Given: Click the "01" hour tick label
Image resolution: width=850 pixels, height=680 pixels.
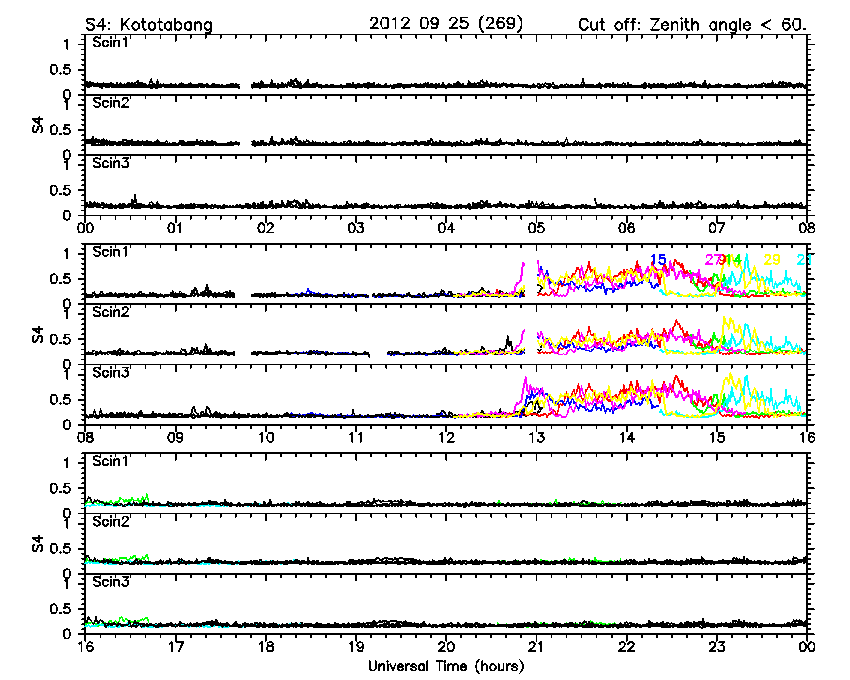Looking at the screenshot, I should pyautogui.click(x=175, y=228).
